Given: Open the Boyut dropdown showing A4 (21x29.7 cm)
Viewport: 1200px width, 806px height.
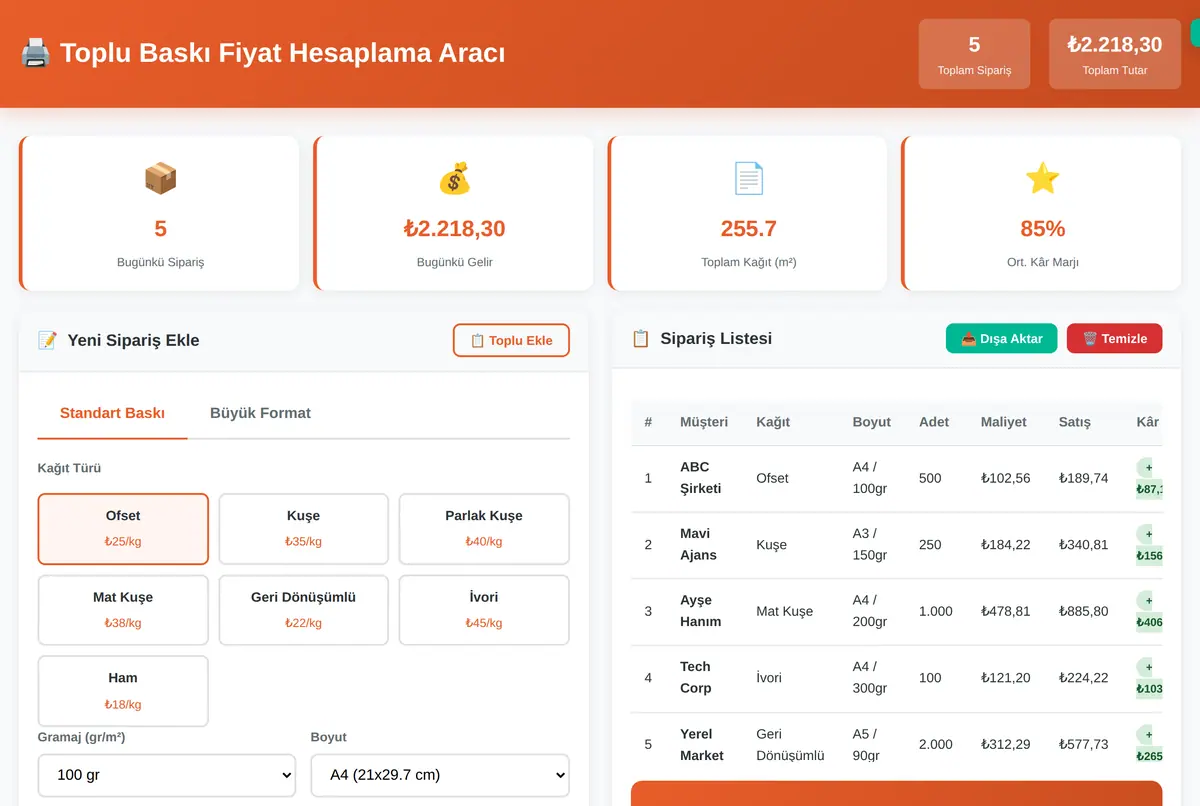Looking at the screenshot, I should [440, 775].
